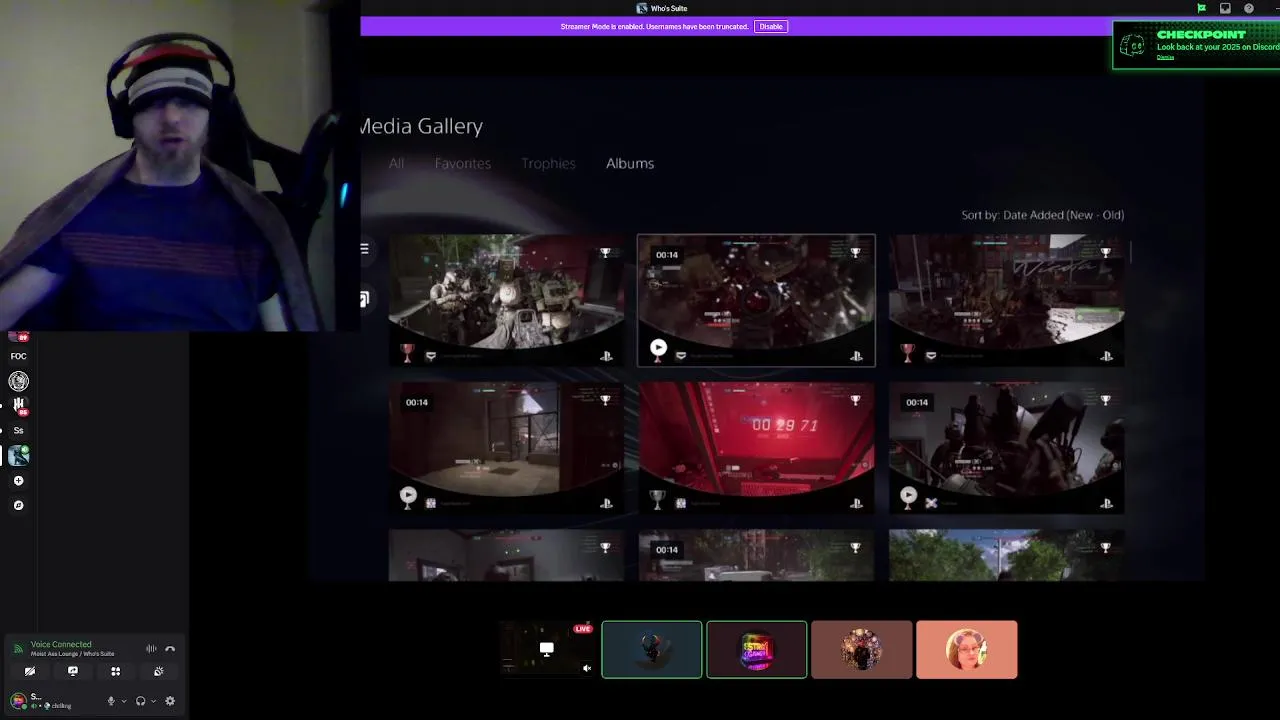Image resolution: width=1280 pixels, height=720 pixels.
Task: Select the brown fireworks avatar participant tile
Action: coord(862,650)
